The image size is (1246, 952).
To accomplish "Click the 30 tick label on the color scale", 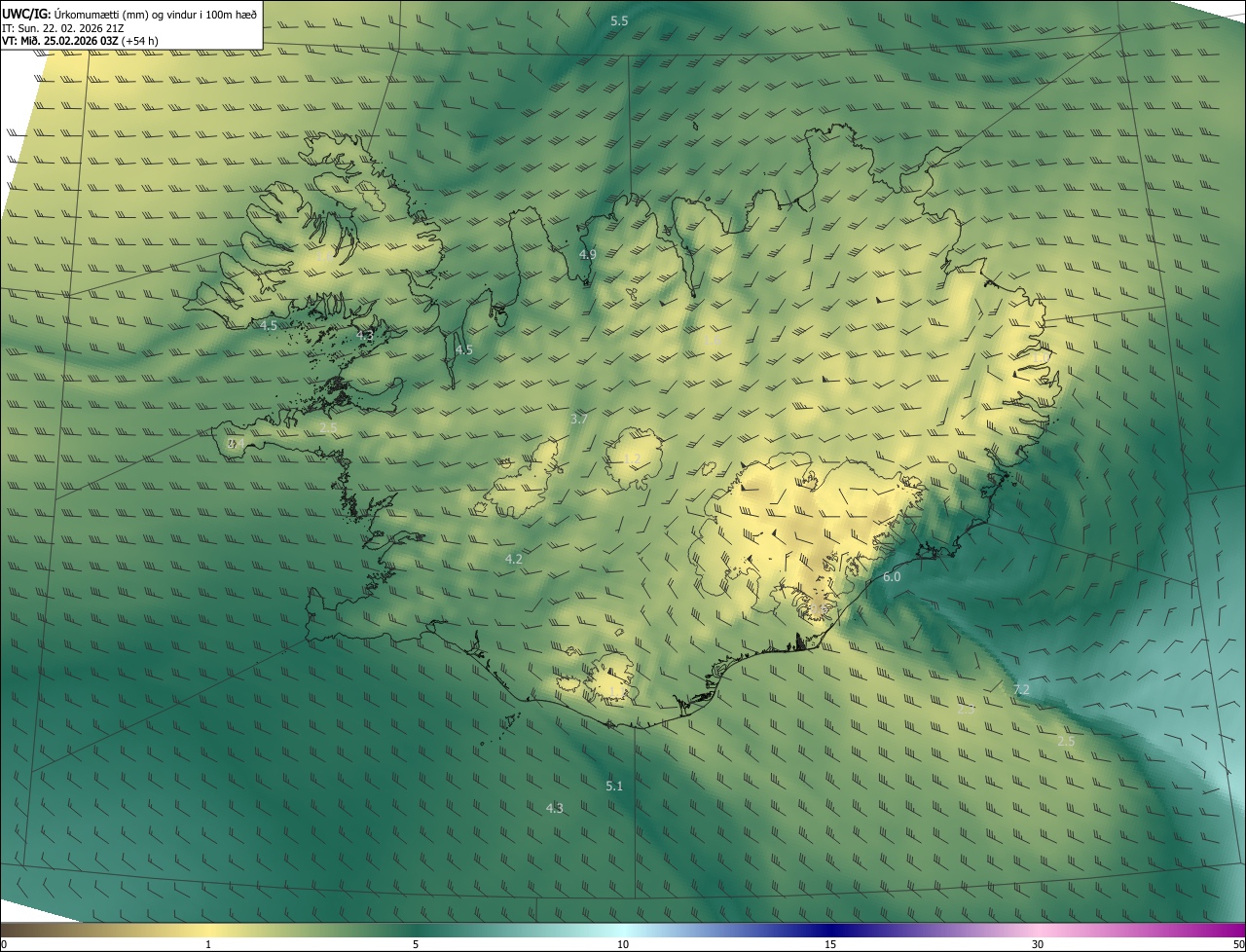I will point(1038,944).
